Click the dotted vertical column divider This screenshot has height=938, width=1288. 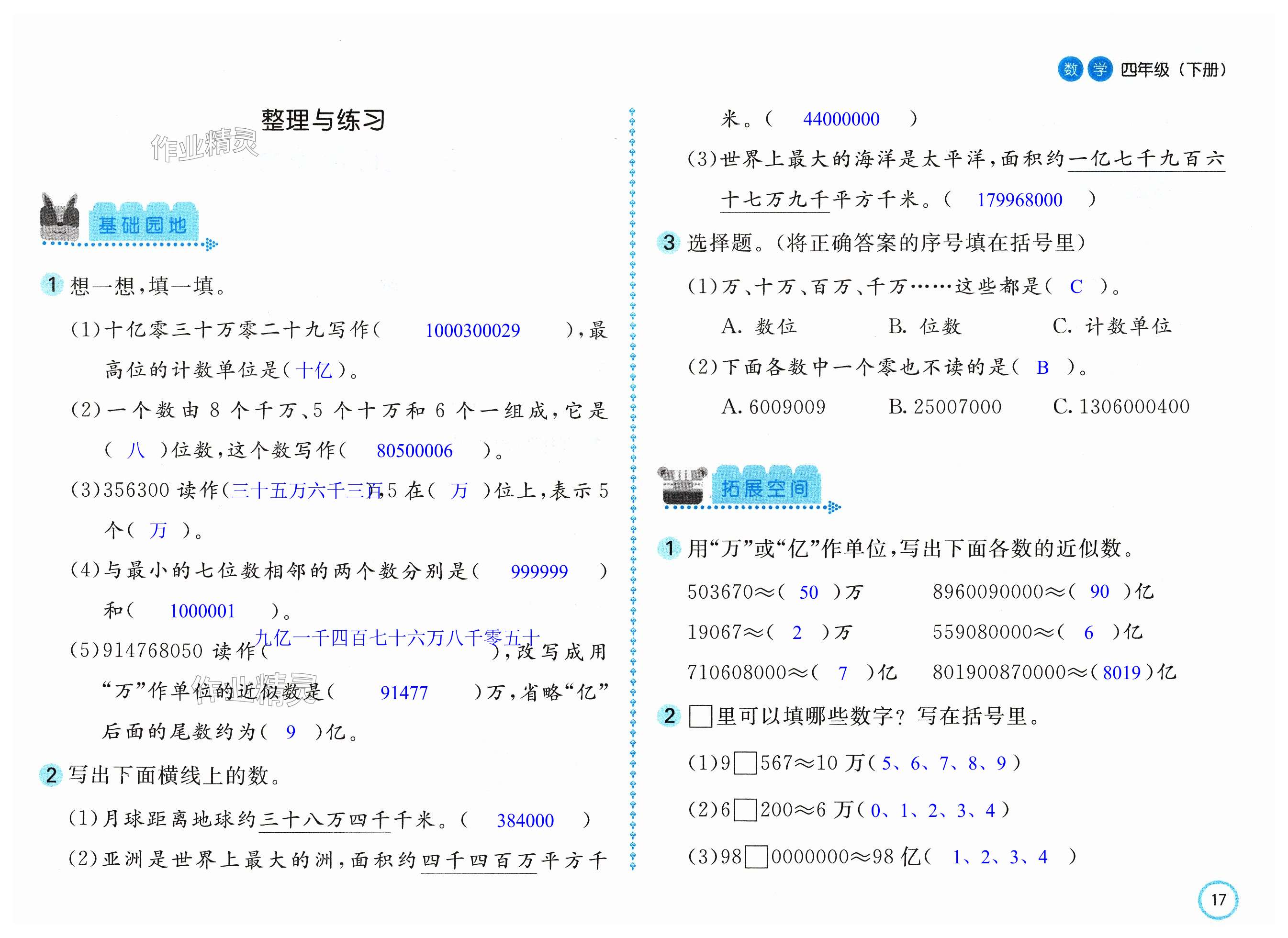633,488
